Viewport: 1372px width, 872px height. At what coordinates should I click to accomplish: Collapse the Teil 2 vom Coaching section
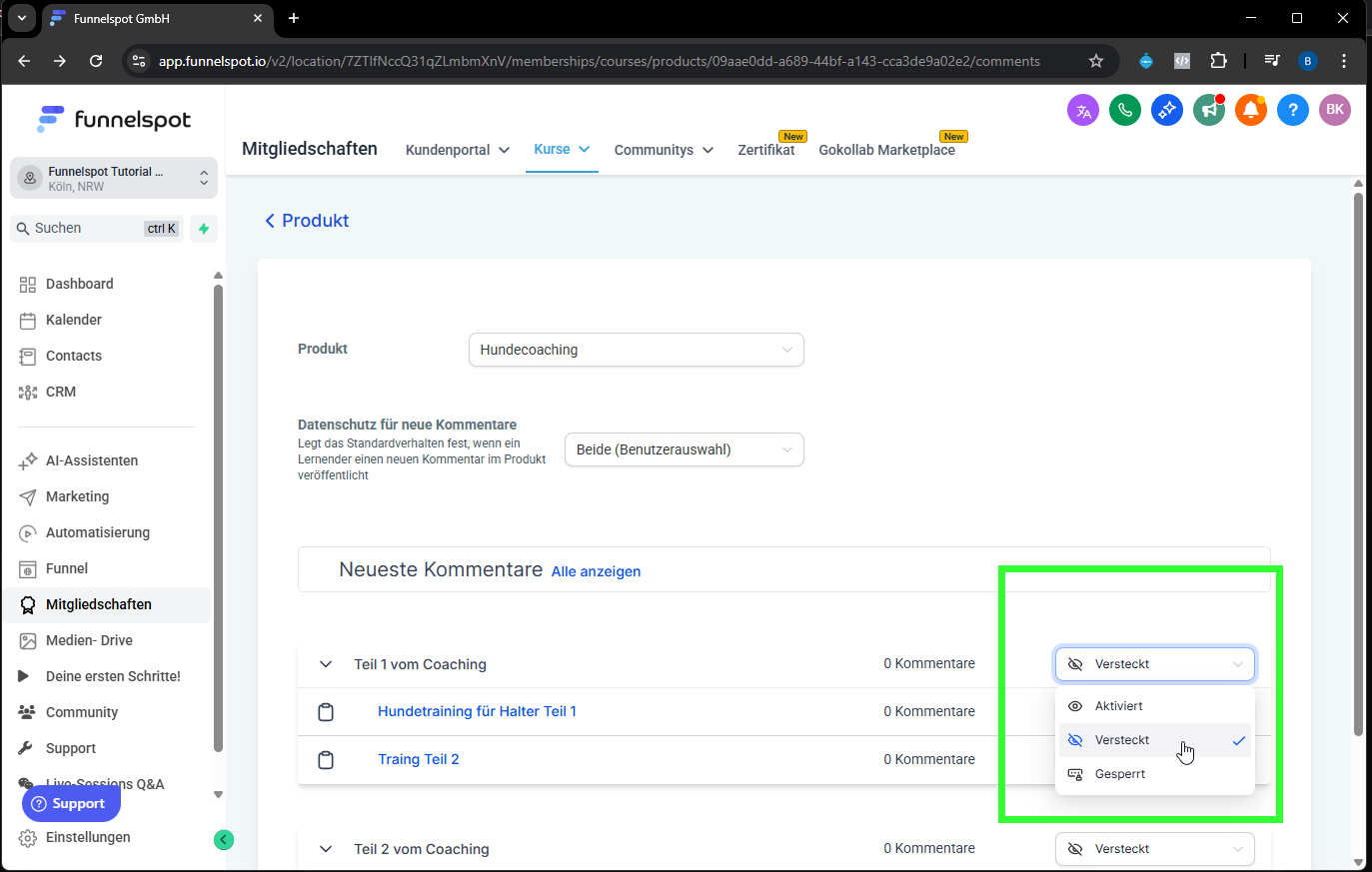coord(325,849)
